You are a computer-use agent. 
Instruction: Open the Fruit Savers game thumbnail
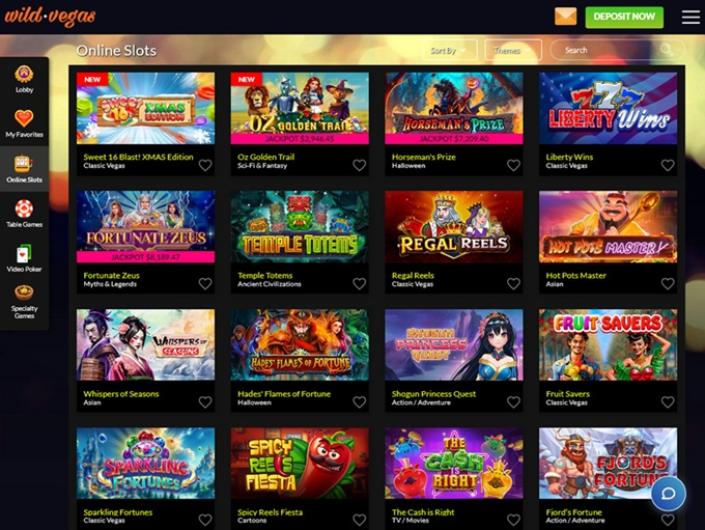[608, 345]
